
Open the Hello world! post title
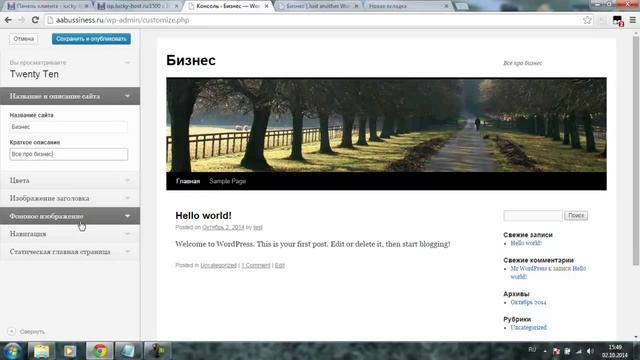tap(203, 216)
